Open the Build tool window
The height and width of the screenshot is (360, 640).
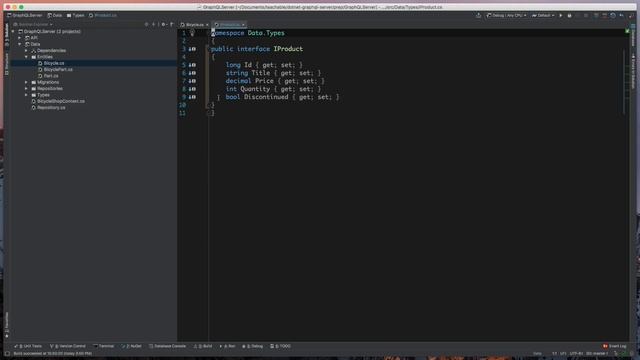(x=203, y=346)
